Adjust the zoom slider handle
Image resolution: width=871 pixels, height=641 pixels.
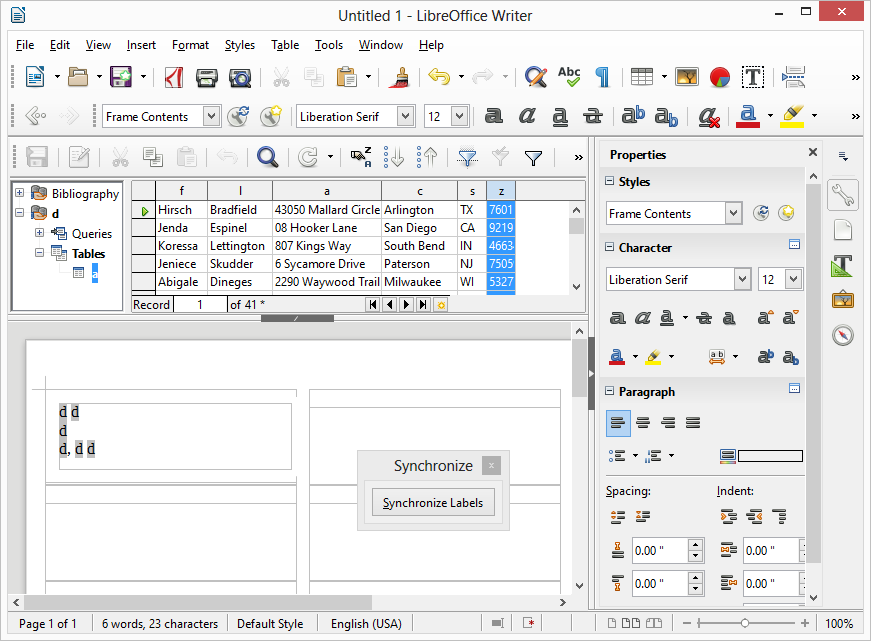(744, 623)
